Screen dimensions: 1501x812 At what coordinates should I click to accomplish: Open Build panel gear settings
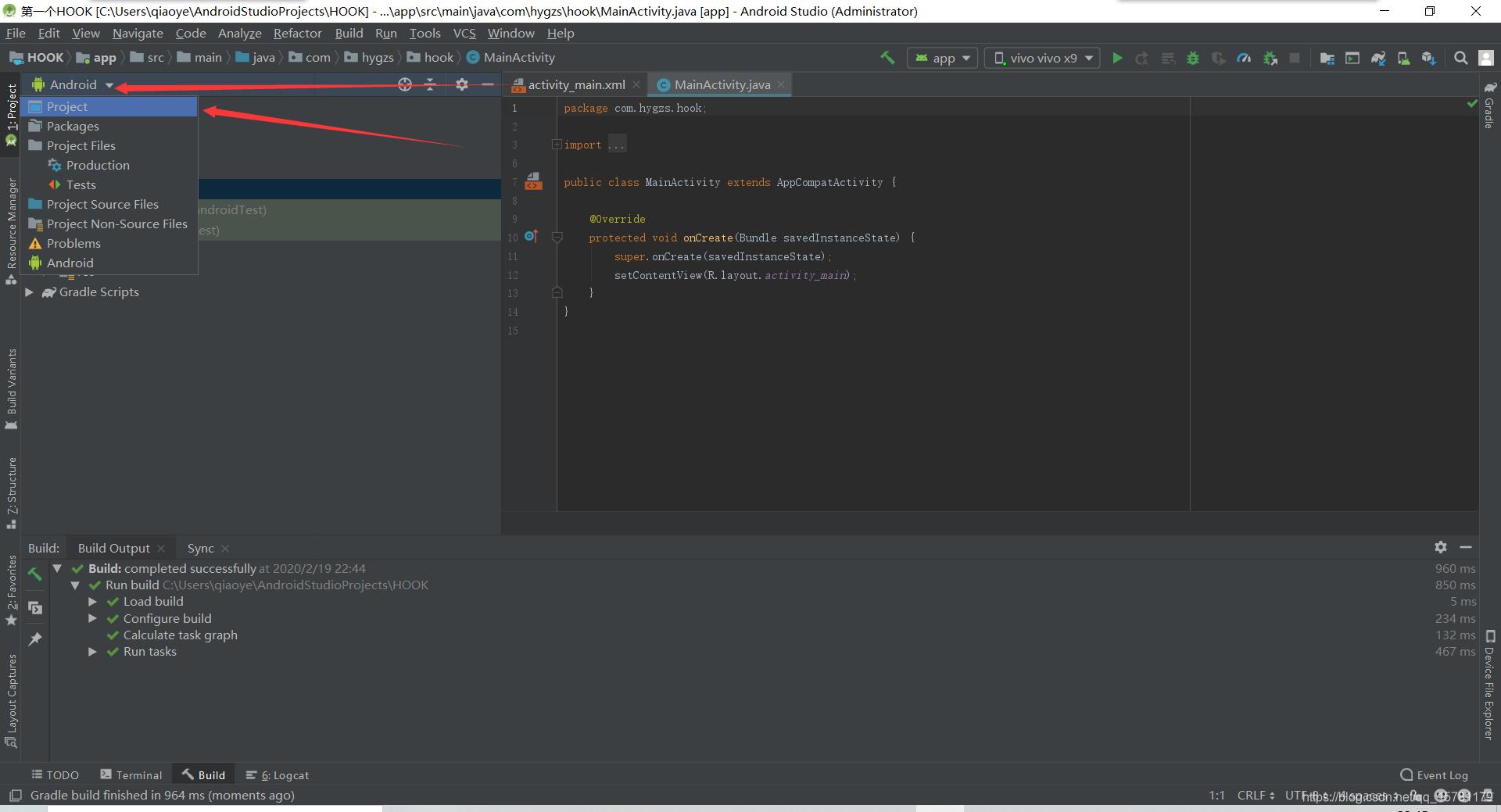tap(1441, 547)
